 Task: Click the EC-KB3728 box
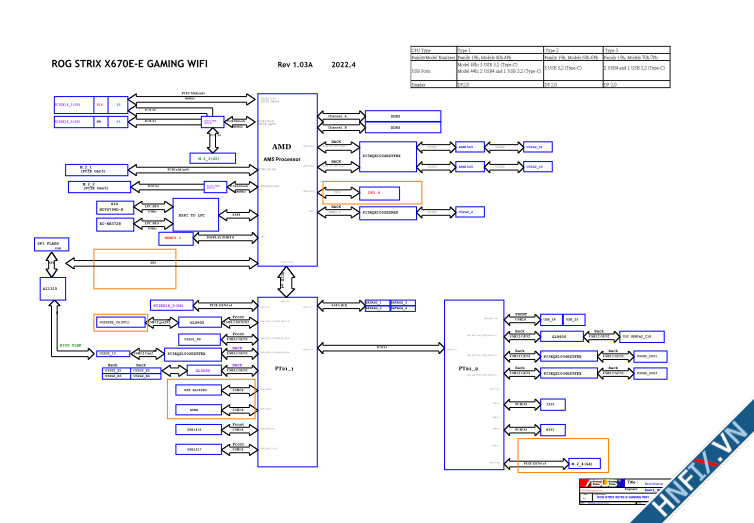(115, 224)
